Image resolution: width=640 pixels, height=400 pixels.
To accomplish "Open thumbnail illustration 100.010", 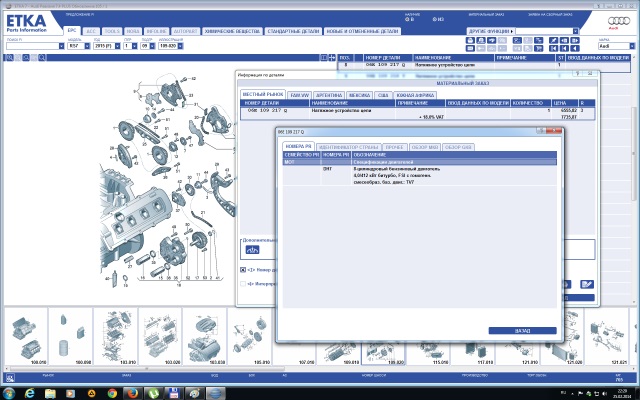I will pyautogui.click(x=25, y=336).
